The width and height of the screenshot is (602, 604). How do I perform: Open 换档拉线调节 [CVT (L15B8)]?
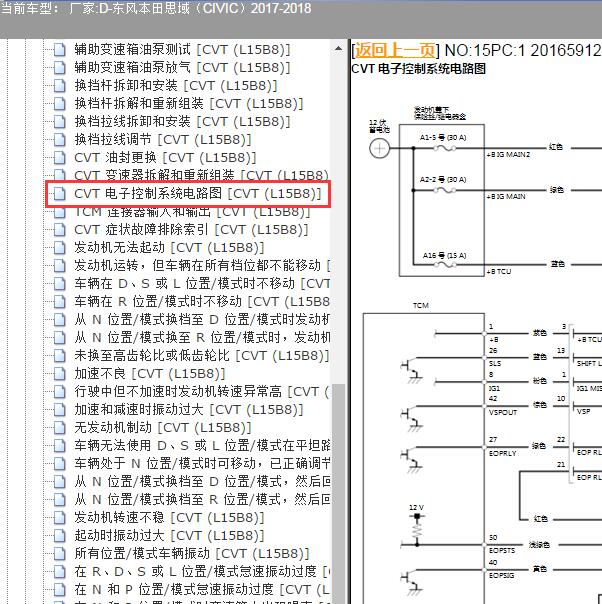point(163,139)
